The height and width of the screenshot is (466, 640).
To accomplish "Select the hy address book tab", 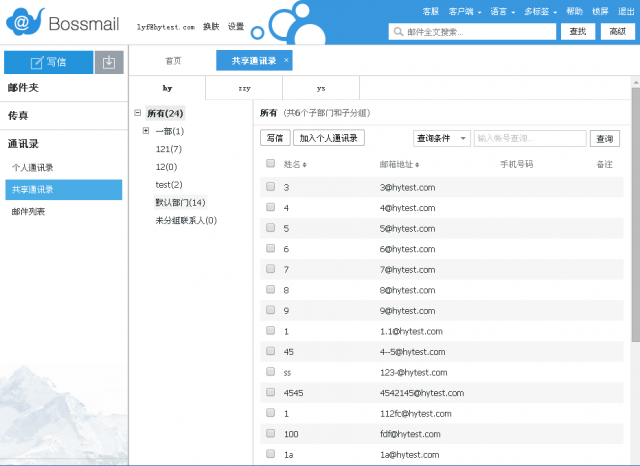I will 167,88.
